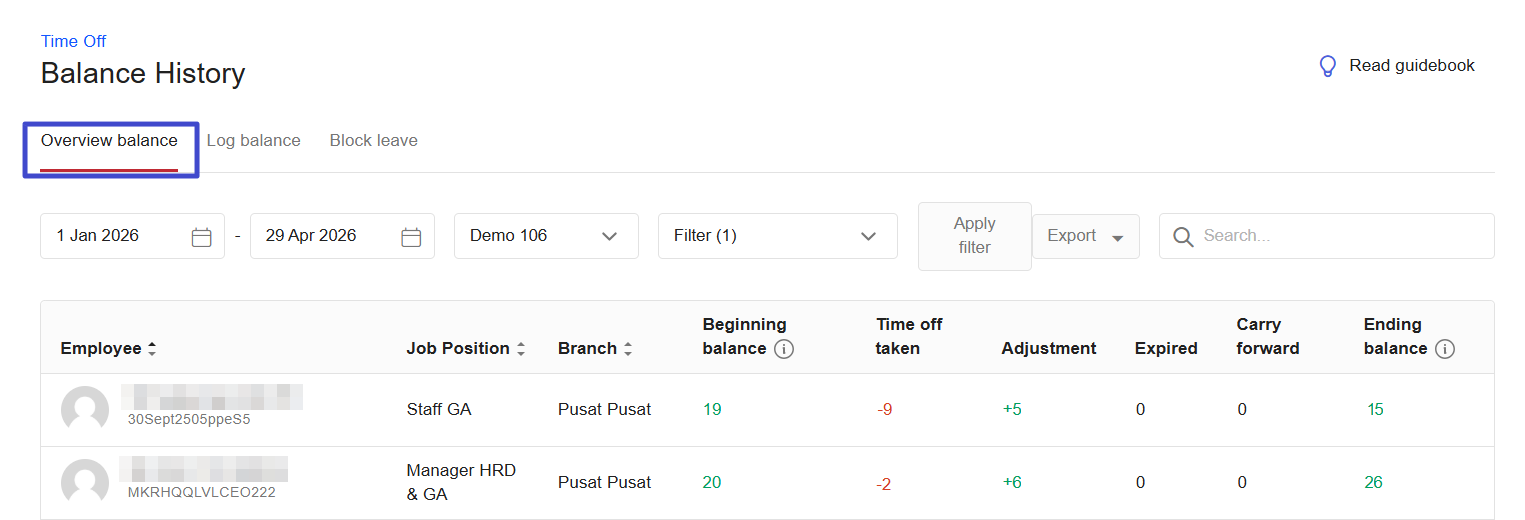Click the search magnifier icon
The width and height of the screenshot is (1525, 520).
(x=1183, y=237)
